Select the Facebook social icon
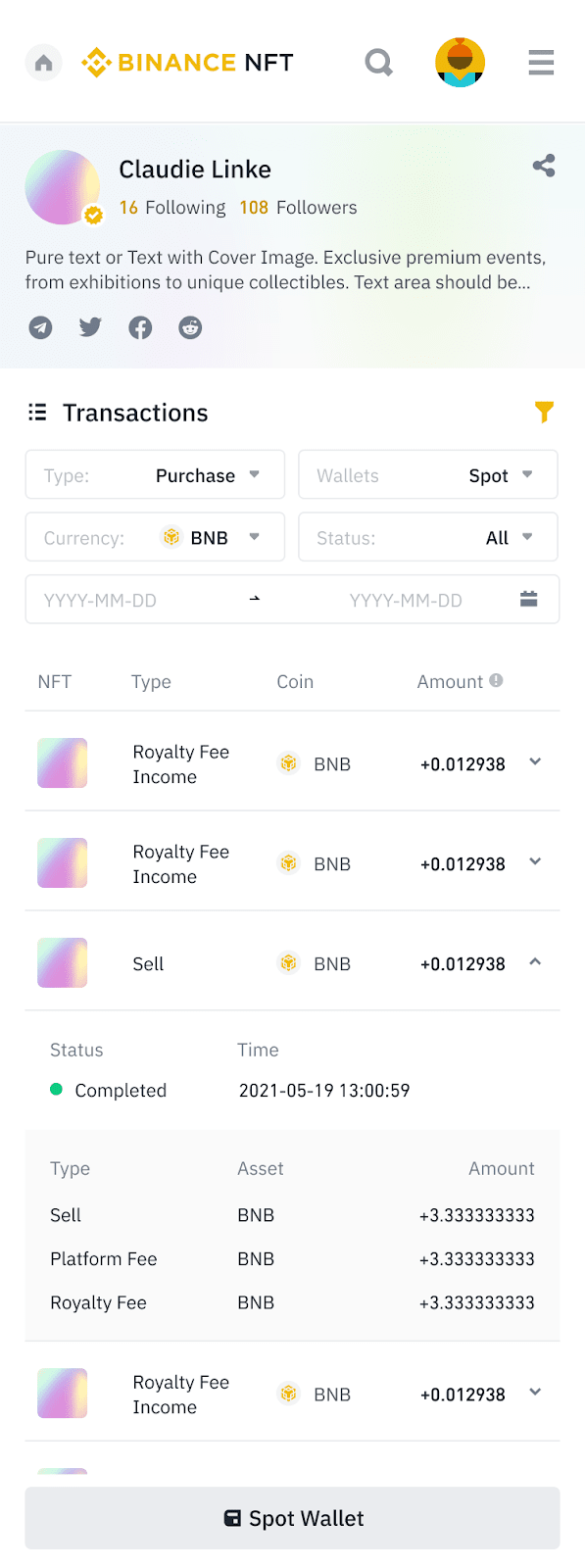The height and width of the screenshot is (1568, 585). tap(140, 327)
